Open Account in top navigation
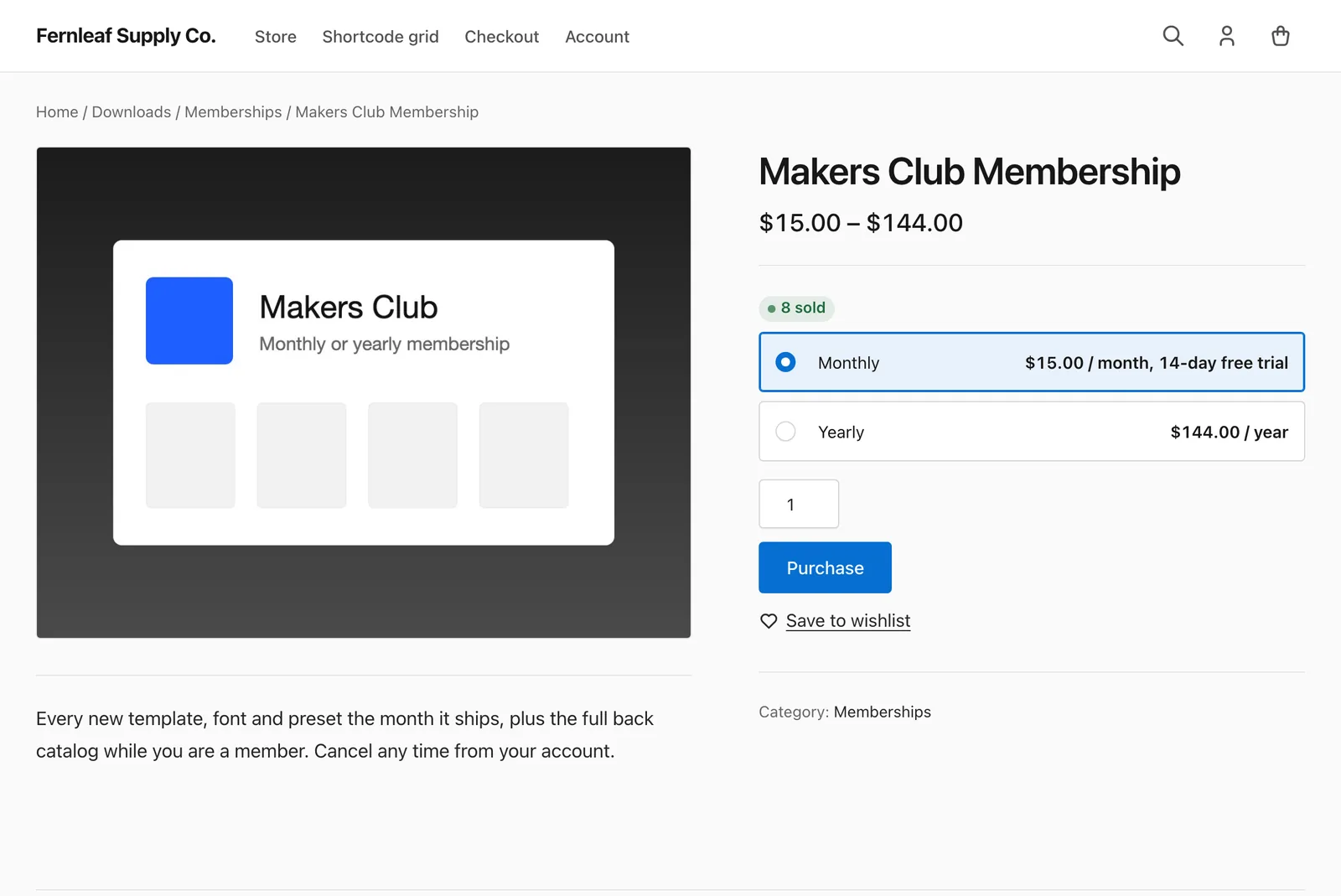The width and height of the screenshot is (1341, 896). (597, 37)
